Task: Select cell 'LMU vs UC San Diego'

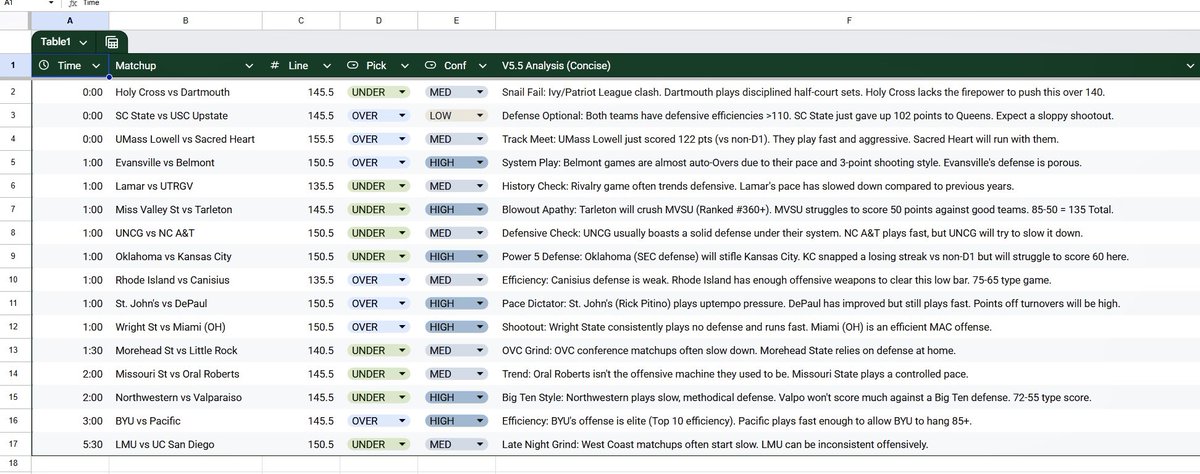Action: (x=186, y=444)
